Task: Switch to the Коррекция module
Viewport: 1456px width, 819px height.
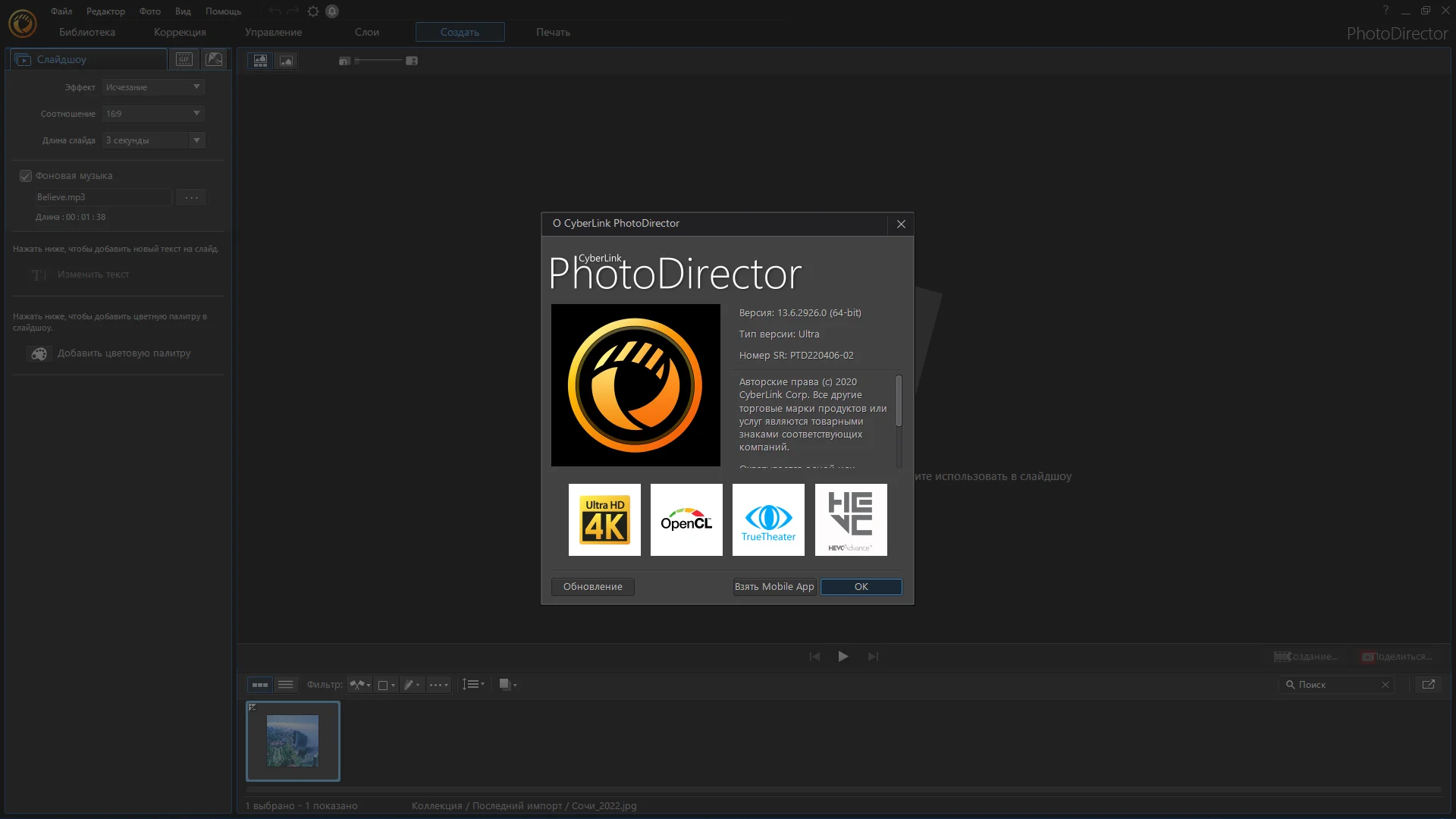Action: [x=180, y=32]
